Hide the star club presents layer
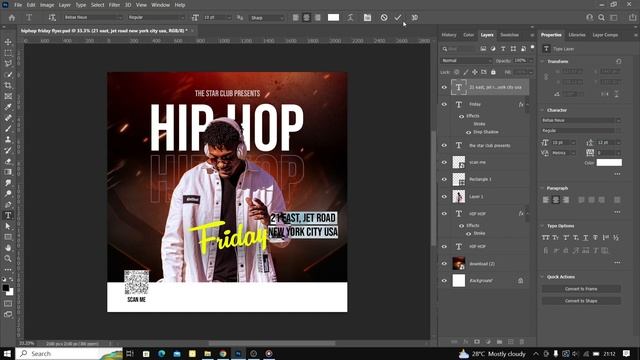The height and width of the screenshot is (360, 640). (444, 145)
